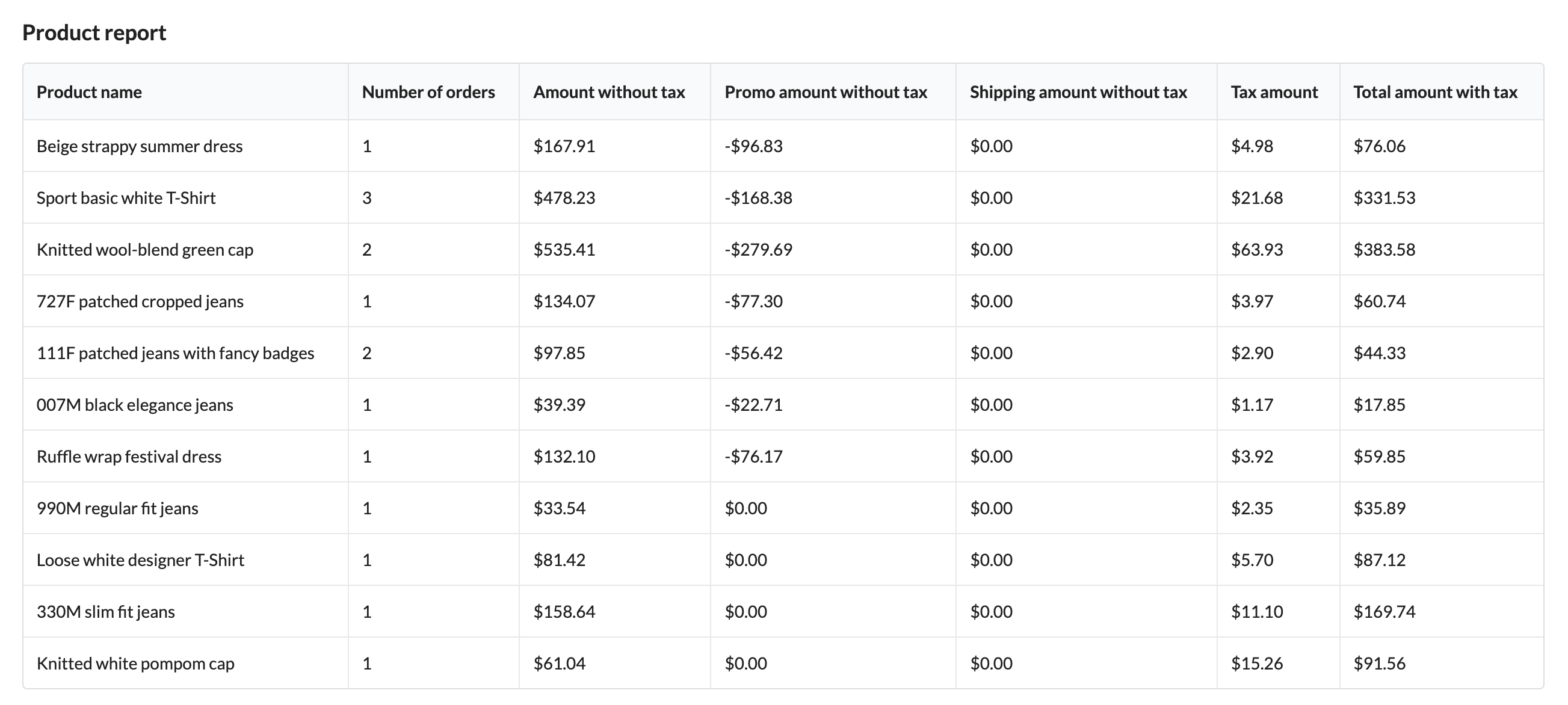Viewport: 1568px width, 705px height.
Task: Click the $39.39 amount cell
Action: tap(560, 404)
